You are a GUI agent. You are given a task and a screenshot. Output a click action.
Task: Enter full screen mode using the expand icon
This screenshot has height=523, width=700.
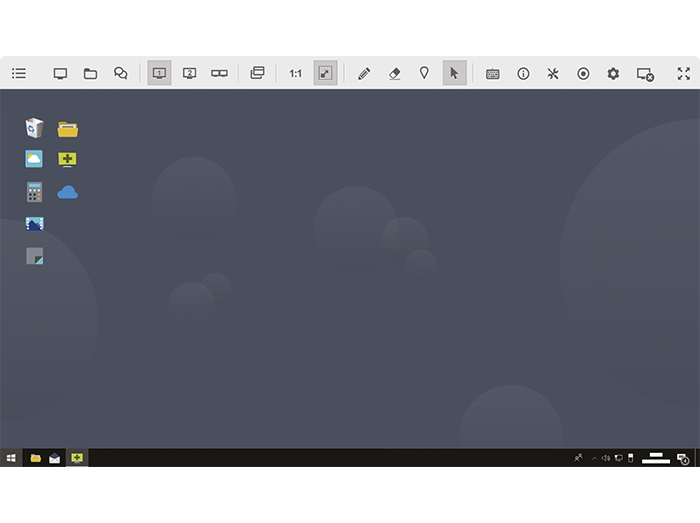point(683,73)
